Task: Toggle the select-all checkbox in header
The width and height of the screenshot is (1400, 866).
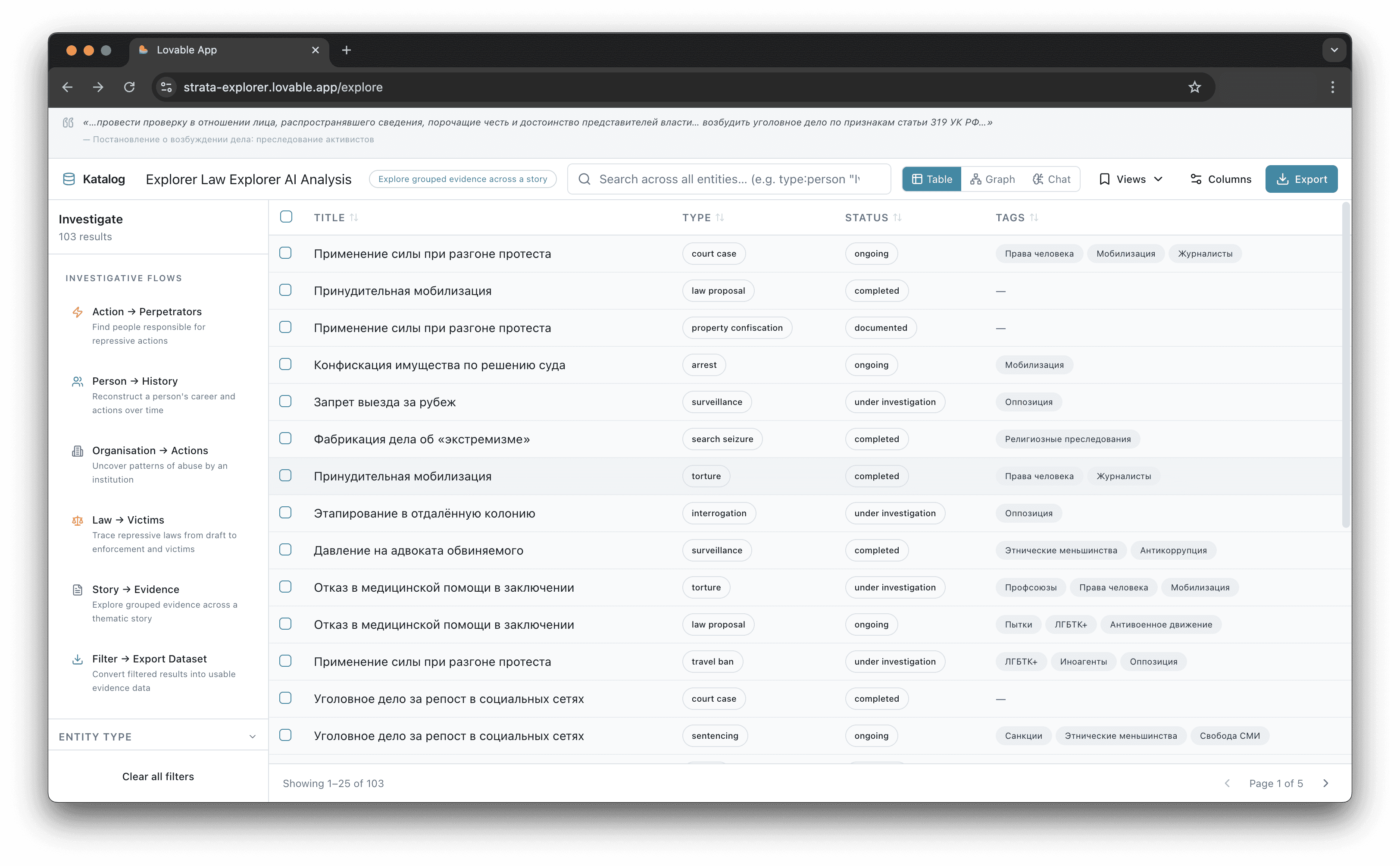Action: 286,217
